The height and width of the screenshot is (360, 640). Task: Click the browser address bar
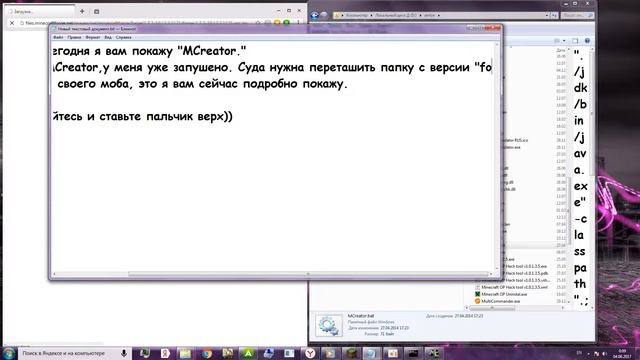139,23
